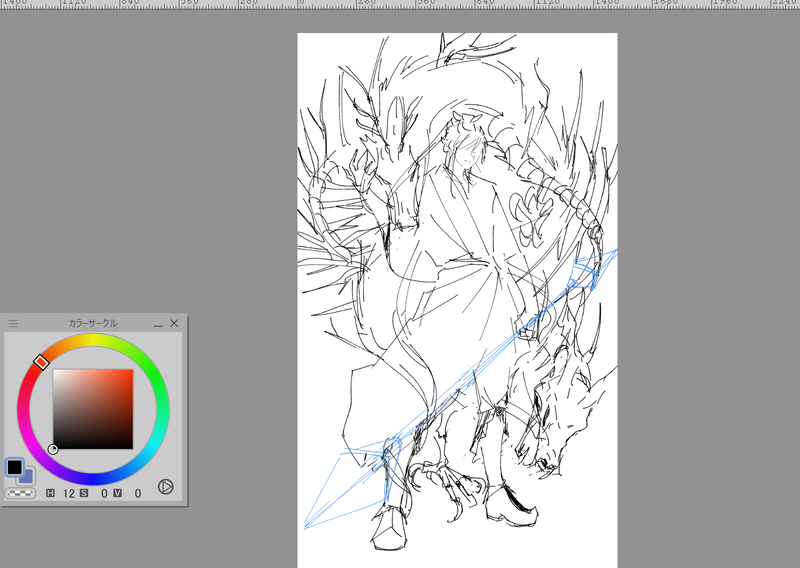This screenshot has width=800, height=568.
Task: Click the horizontal ruler at the top
Action: point(400,4)
